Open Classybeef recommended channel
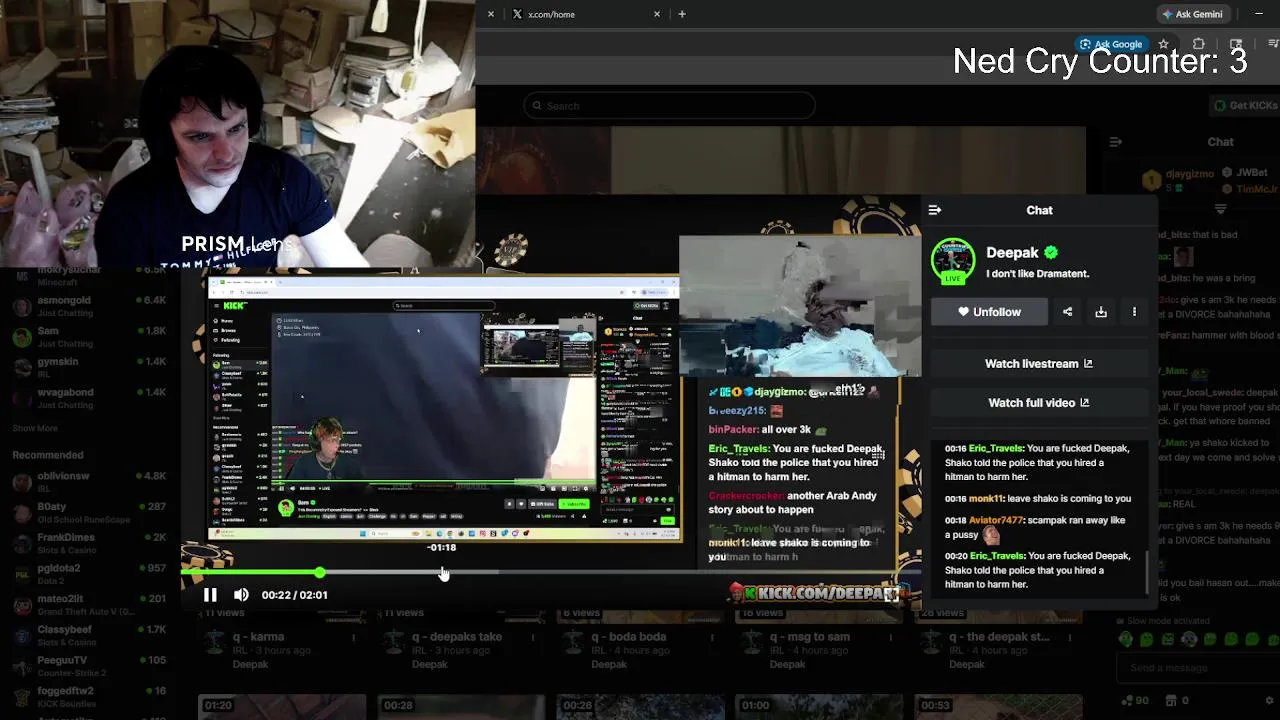This screenshot has height=720, width=1280. point(89,635)
